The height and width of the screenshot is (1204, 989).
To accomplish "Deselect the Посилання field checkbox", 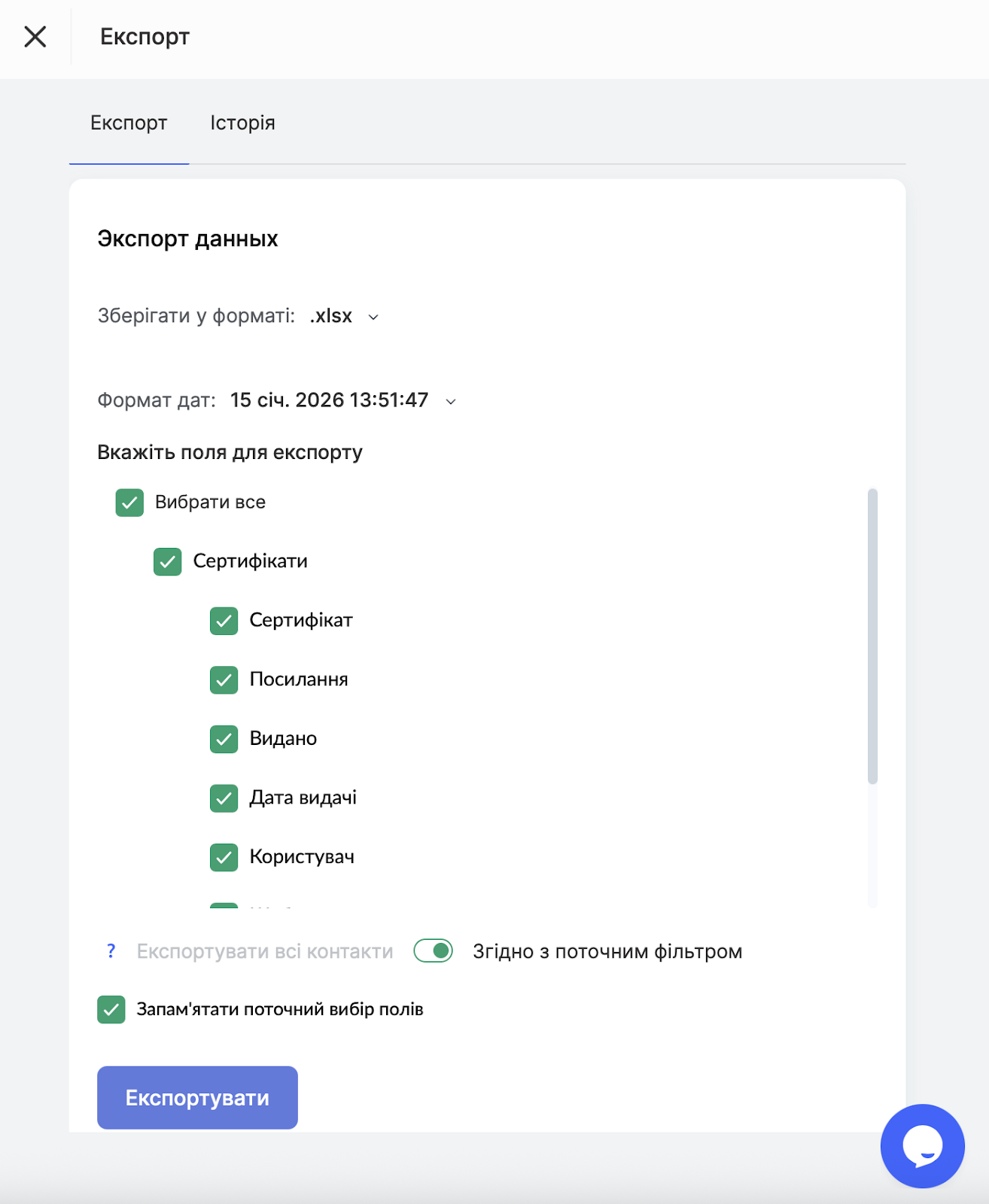I will click(224, 680).
